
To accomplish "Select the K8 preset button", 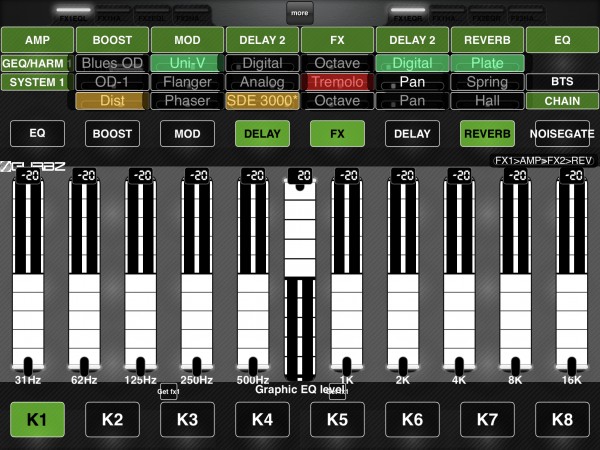I will click(x=562, y=419).
